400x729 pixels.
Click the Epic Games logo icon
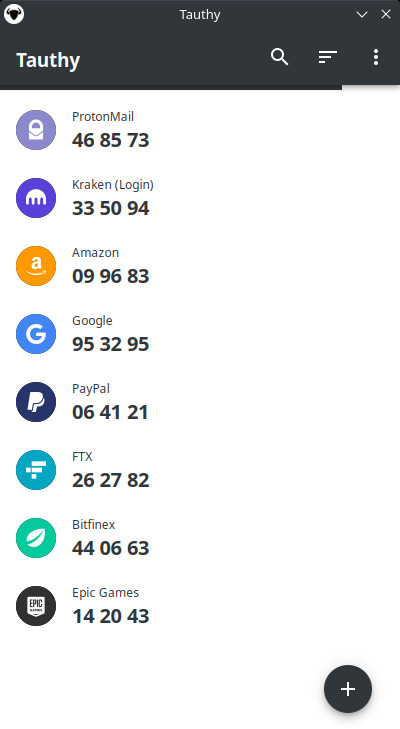pos(36,606)
